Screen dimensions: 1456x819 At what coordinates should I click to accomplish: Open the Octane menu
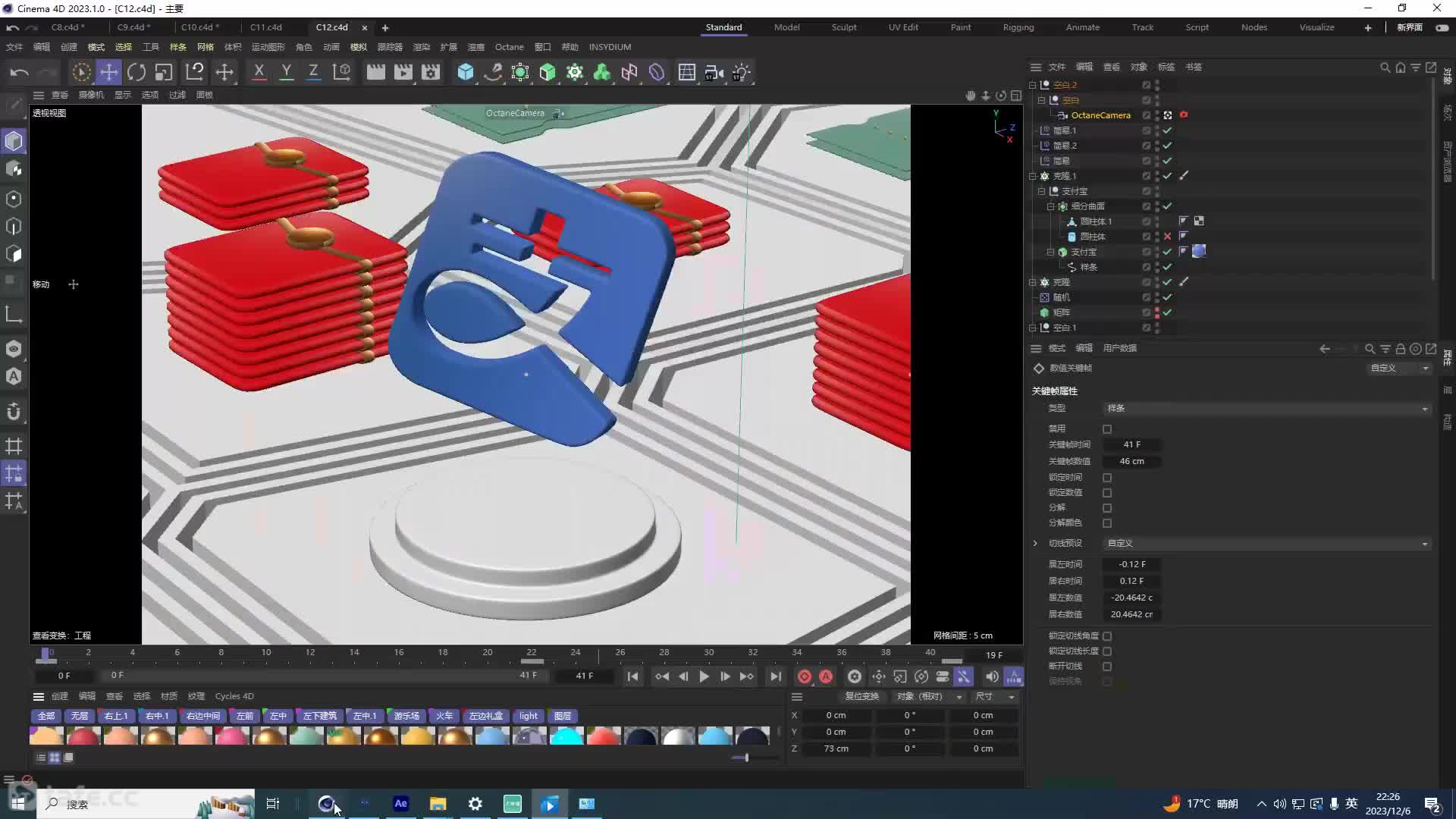(x=510, y=47)
